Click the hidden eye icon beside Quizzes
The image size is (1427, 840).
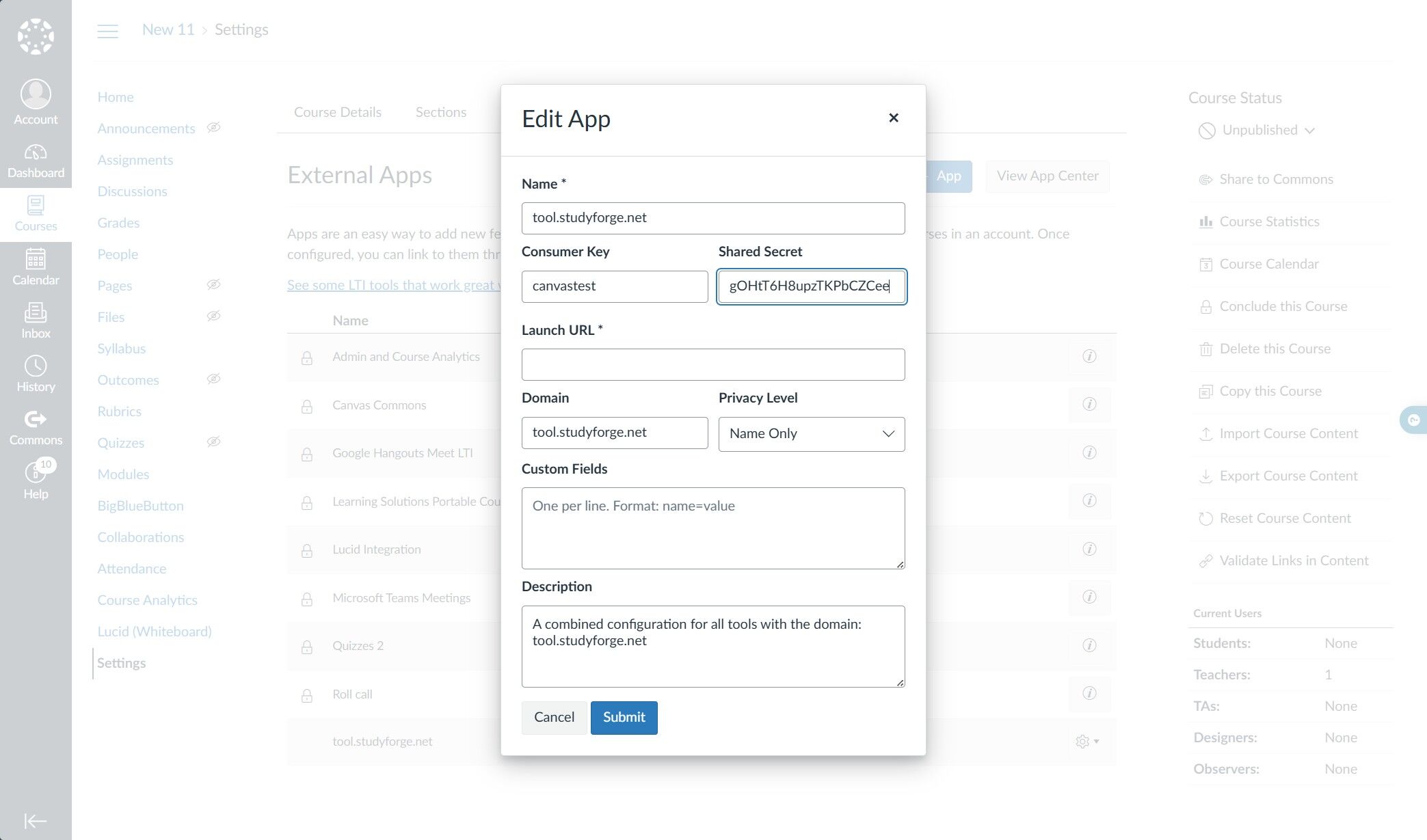(x=214, y=442)
